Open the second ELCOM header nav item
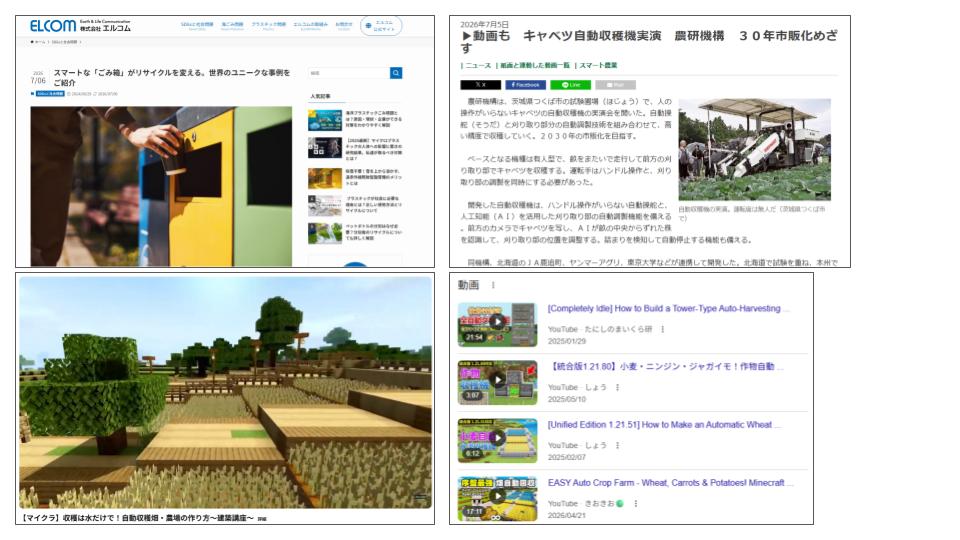The width and height of the screenshot is (960, 540). [232, 25]
